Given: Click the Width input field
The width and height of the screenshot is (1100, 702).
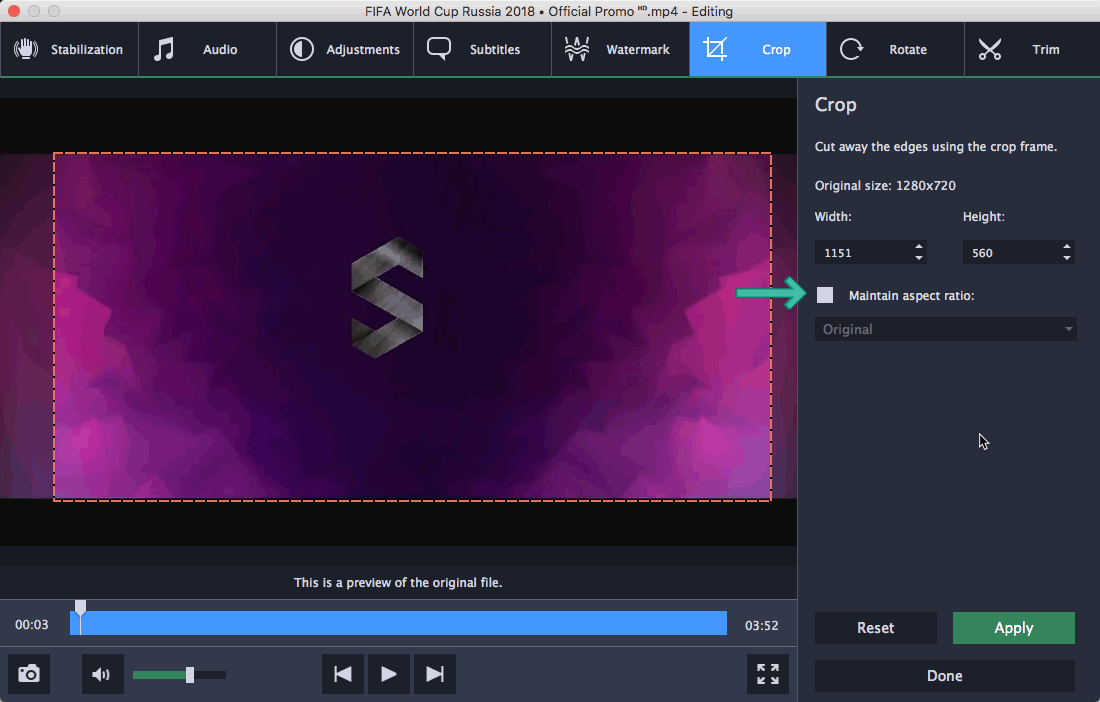Looking at the screenshot, I should (871, 252).
